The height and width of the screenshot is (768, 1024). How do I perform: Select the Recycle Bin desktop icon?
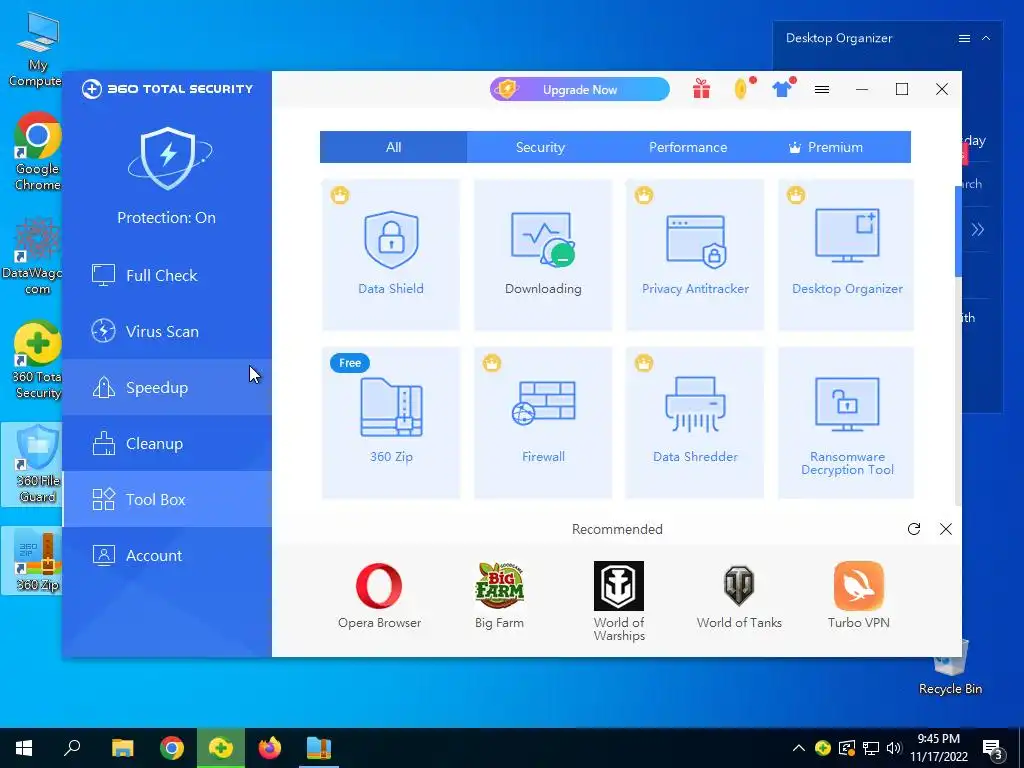(950, 666)
